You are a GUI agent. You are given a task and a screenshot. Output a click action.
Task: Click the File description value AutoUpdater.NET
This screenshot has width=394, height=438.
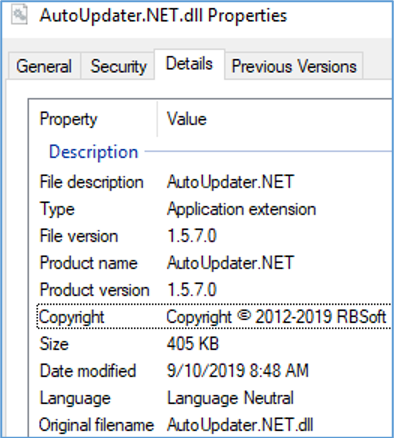click(x=230, y=182)
